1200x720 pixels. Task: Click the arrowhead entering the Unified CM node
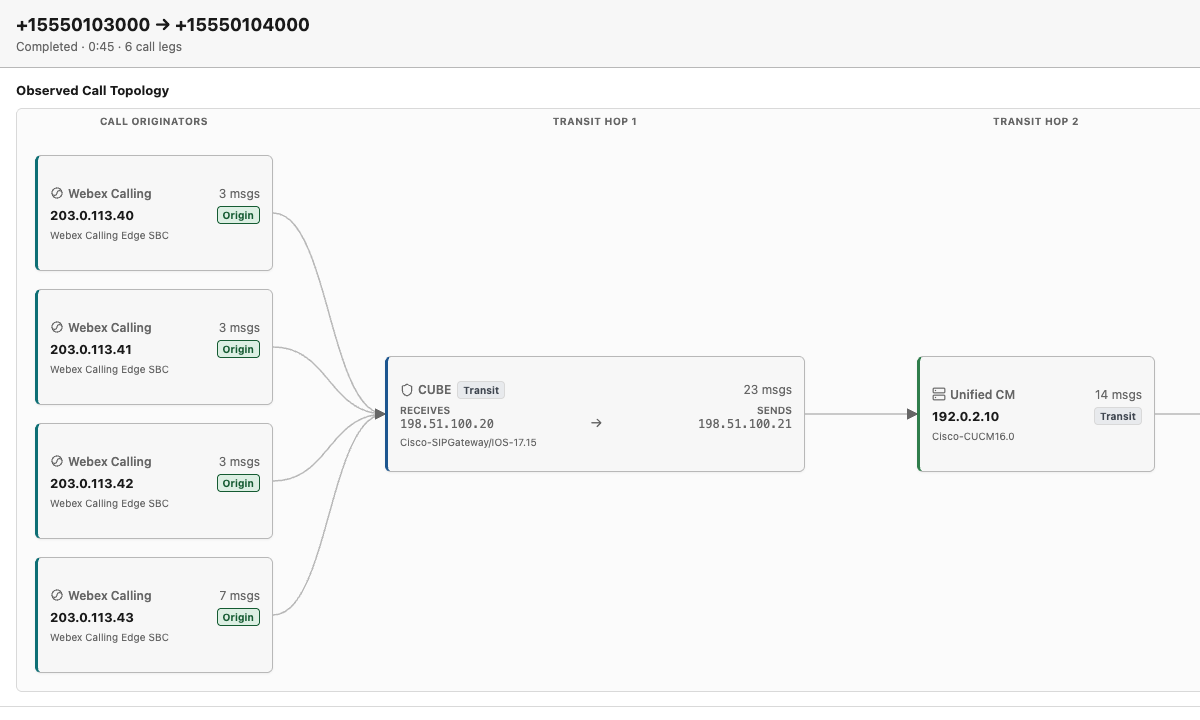(x=912, y=414)
